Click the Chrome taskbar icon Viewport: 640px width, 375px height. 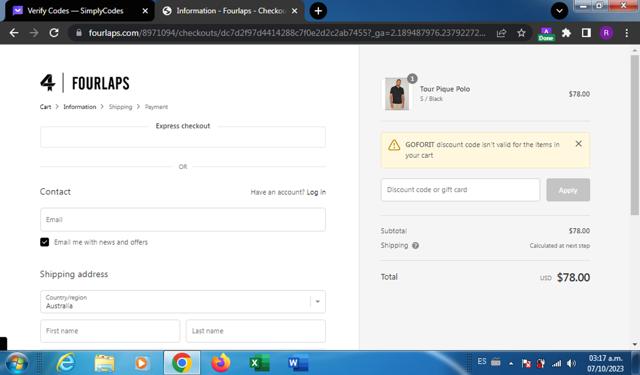tap(182, 363)
